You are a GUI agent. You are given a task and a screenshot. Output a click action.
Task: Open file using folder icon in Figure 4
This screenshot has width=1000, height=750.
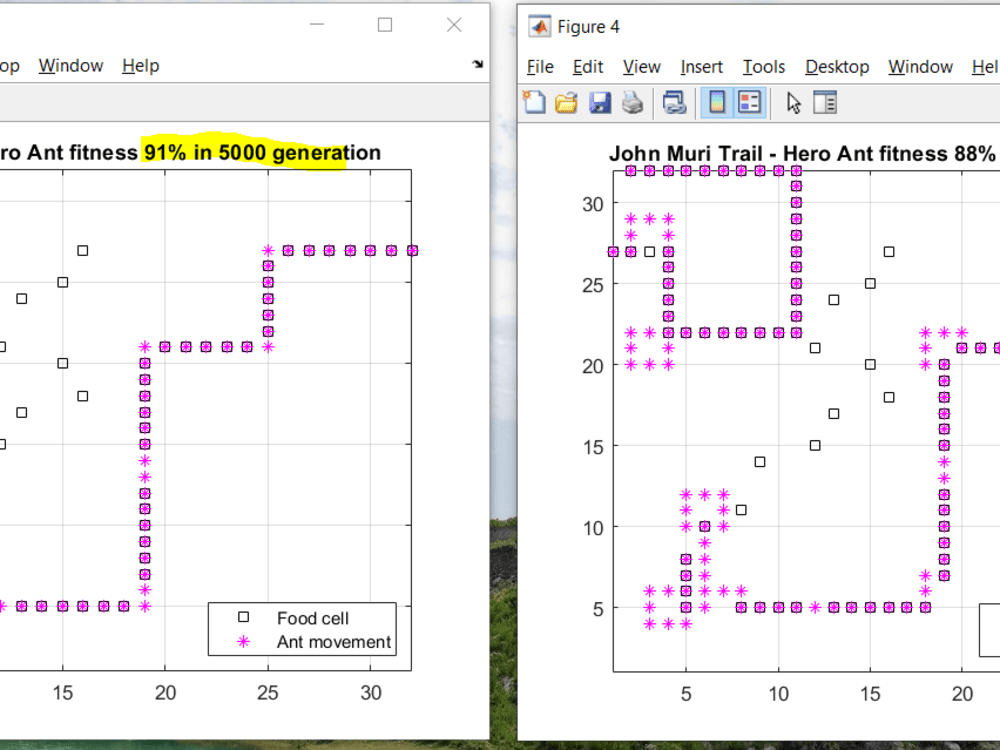coord(566,102)
